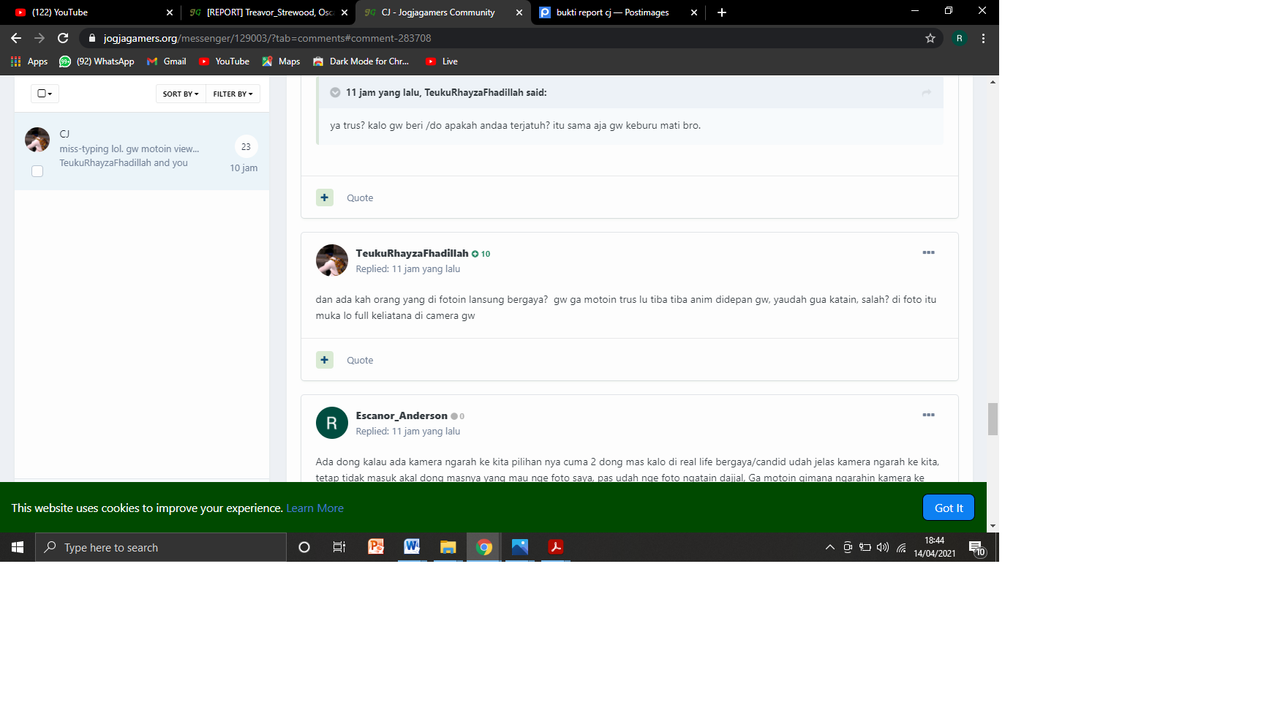This screenshot has width=1280, height=711.
Task: Open the Maps bookmark
Action: point(281,61)
